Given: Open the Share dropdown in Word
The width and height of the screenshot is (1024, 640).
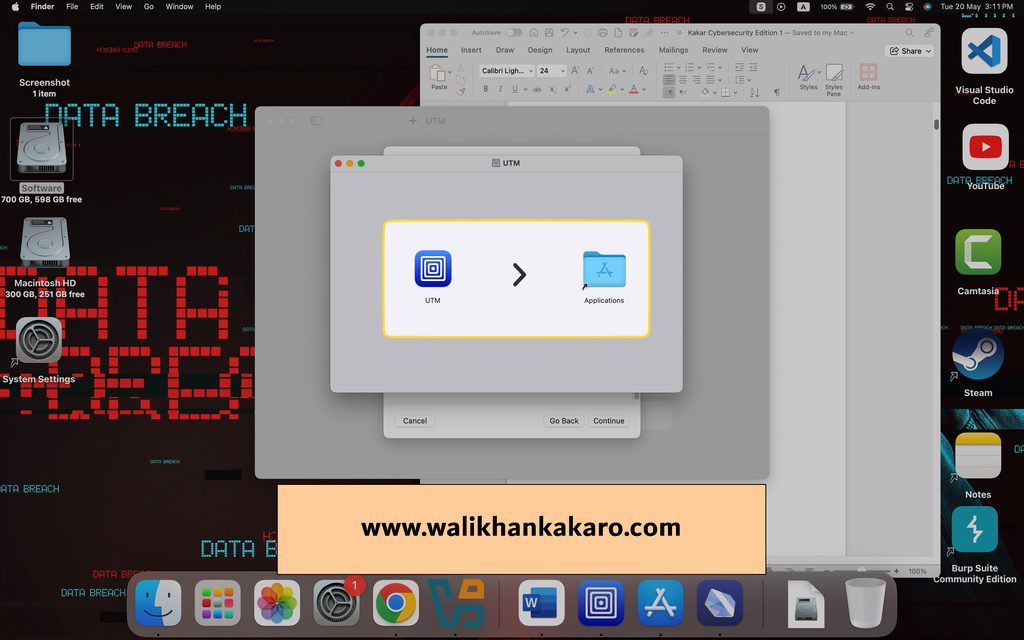Looking at the screenshot, I should (x=910, y=51).
